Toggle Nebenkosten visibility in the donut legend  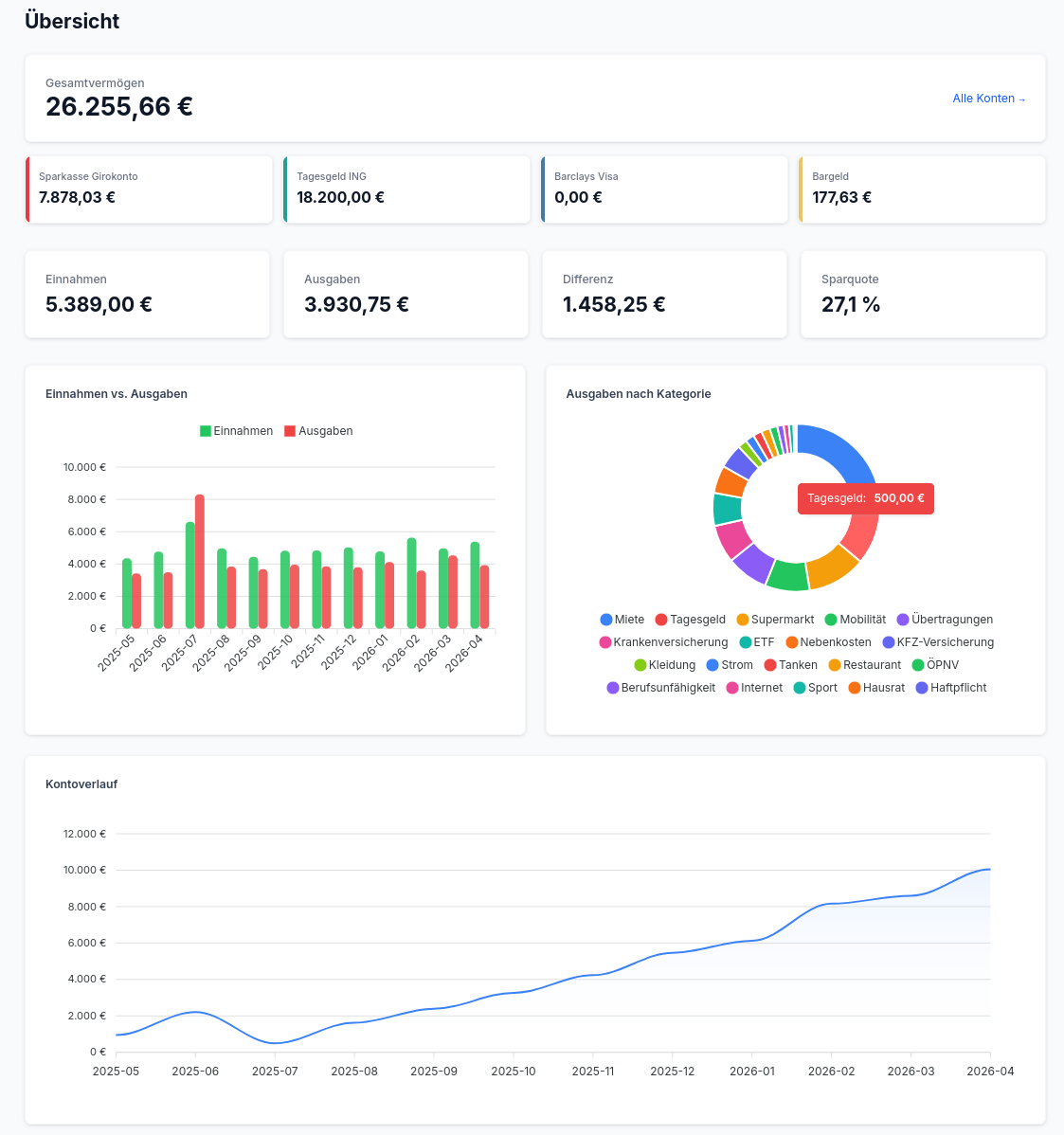792,641
